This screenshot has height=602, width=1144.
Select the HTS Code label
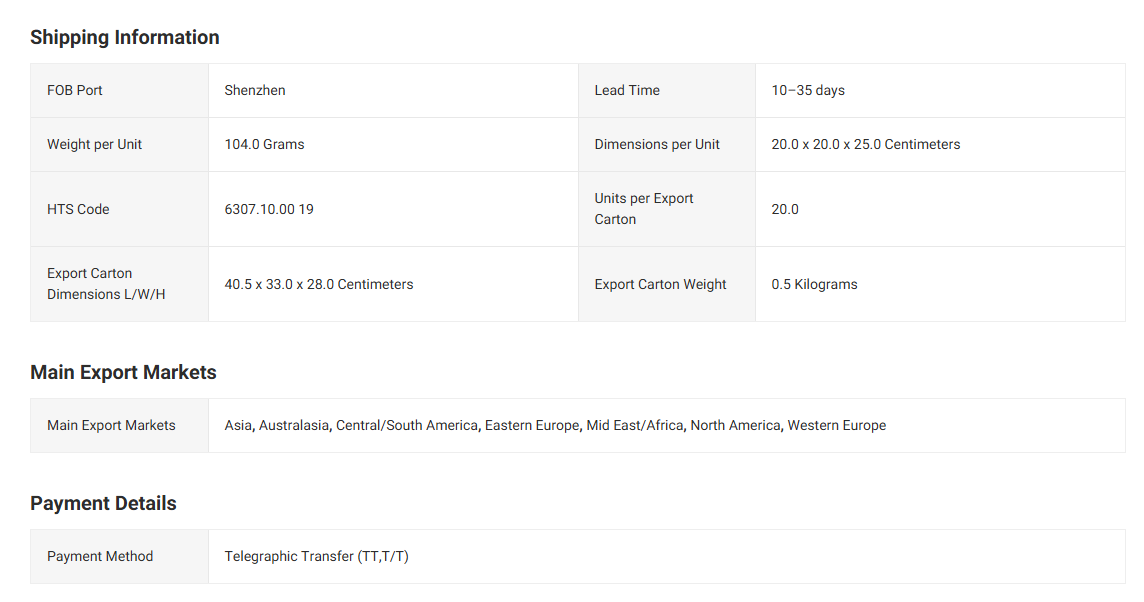tap(78, 209)
